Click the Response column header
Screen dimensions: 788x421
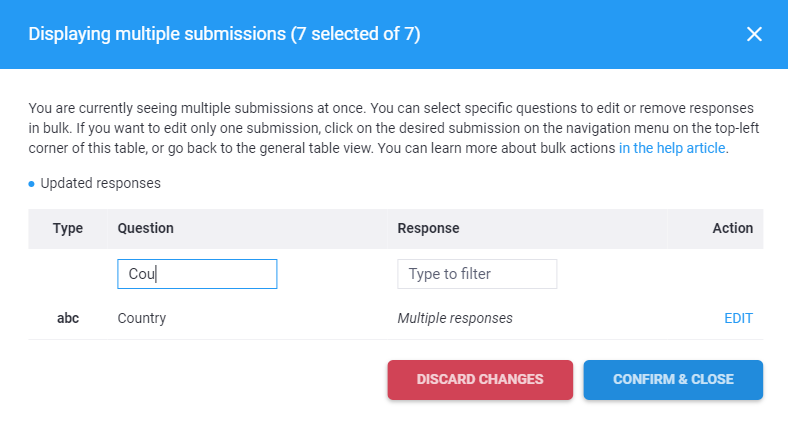pyautogui.click(x=428, y=228)
